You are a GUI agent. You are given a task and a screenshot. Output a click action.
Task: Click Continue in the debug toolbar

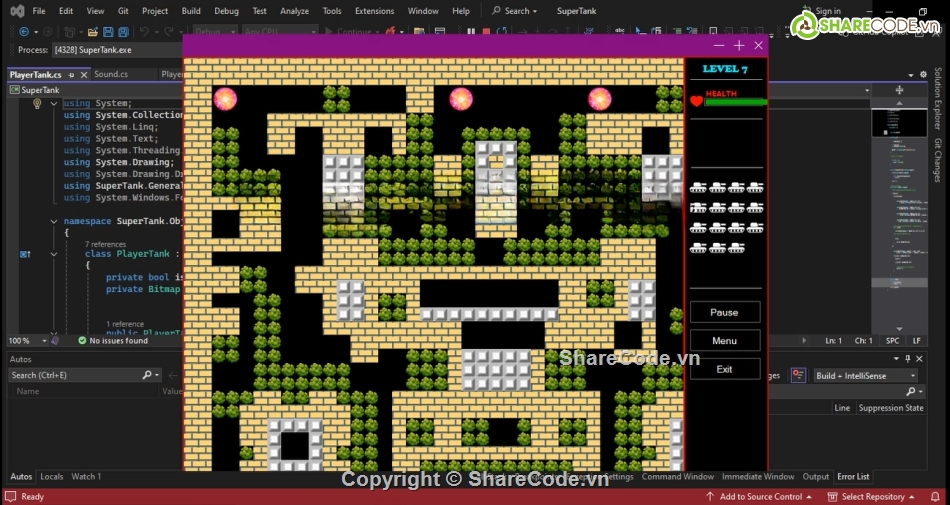point(348,31)
